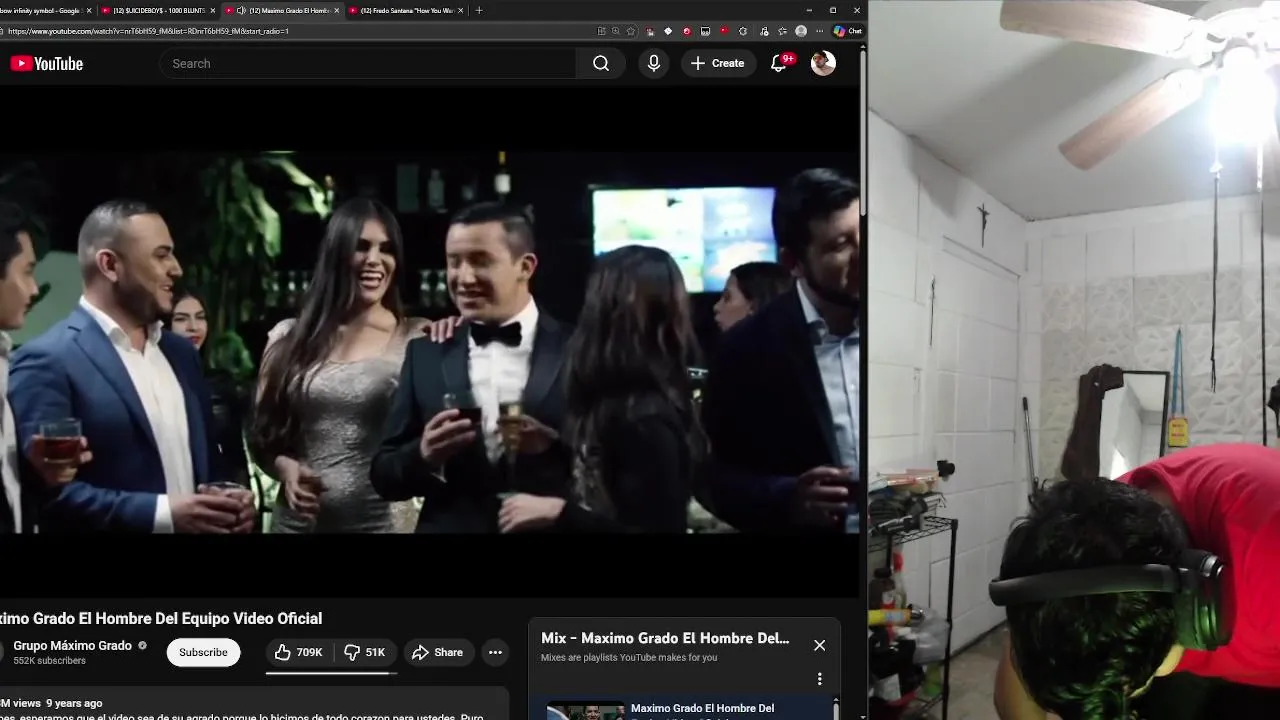Click the '552K subscribers' text

[x=49, y=661]
